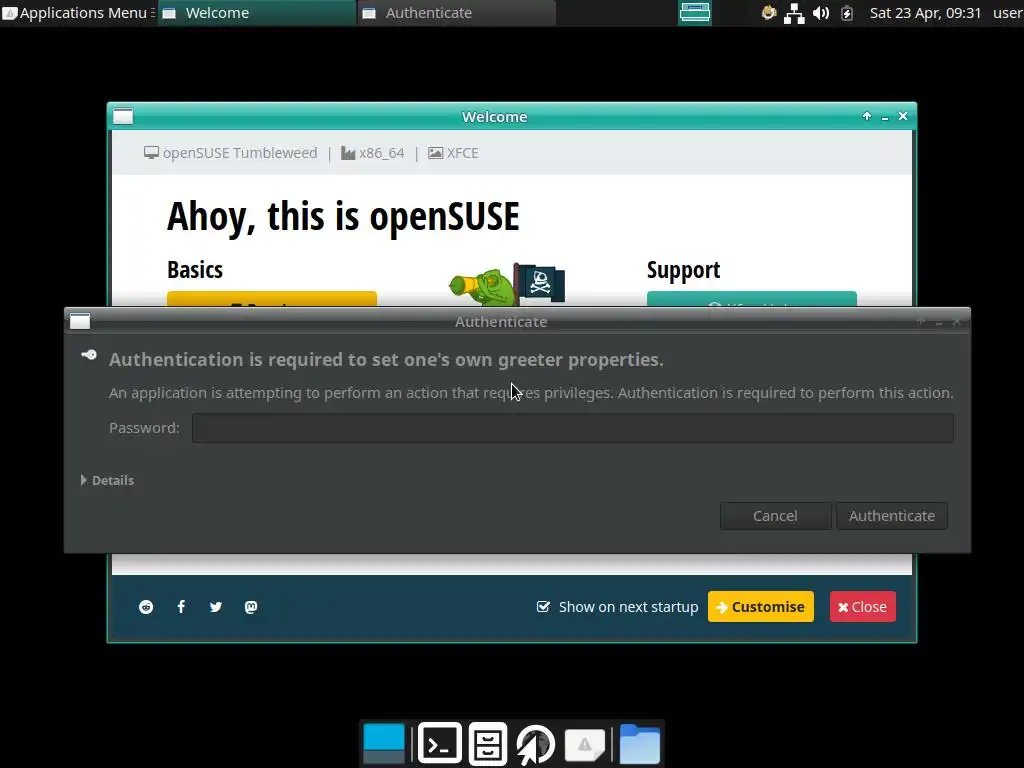Shade the Welcome window with up-arrow button
The width and height of the screenshot is (1024, 768).
tap(867, 116)
